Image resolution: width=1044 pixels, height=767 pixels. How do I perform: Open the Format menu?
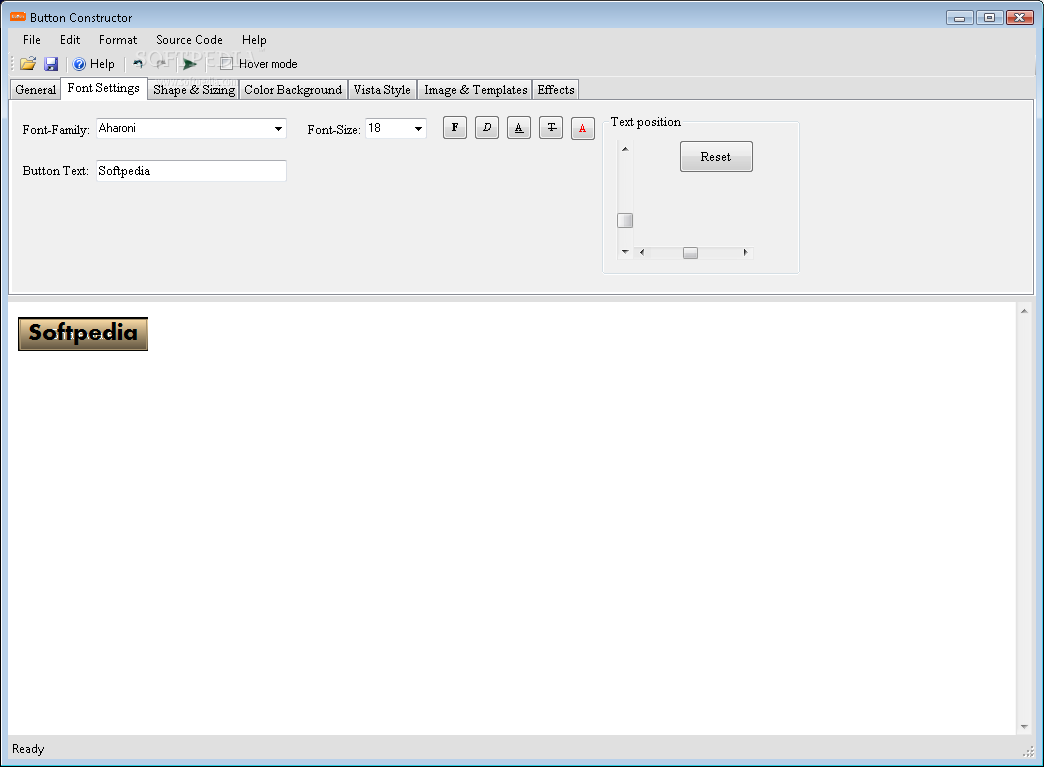point(118,40)
